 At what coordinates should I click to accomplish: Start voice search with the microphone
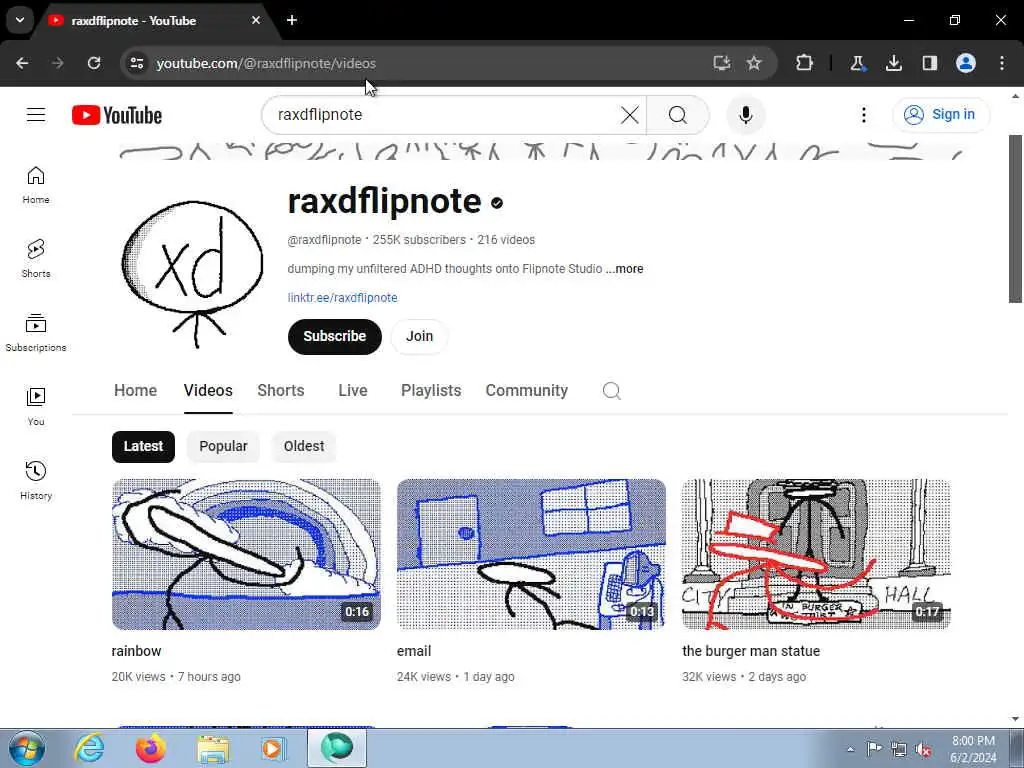(746, 115)
